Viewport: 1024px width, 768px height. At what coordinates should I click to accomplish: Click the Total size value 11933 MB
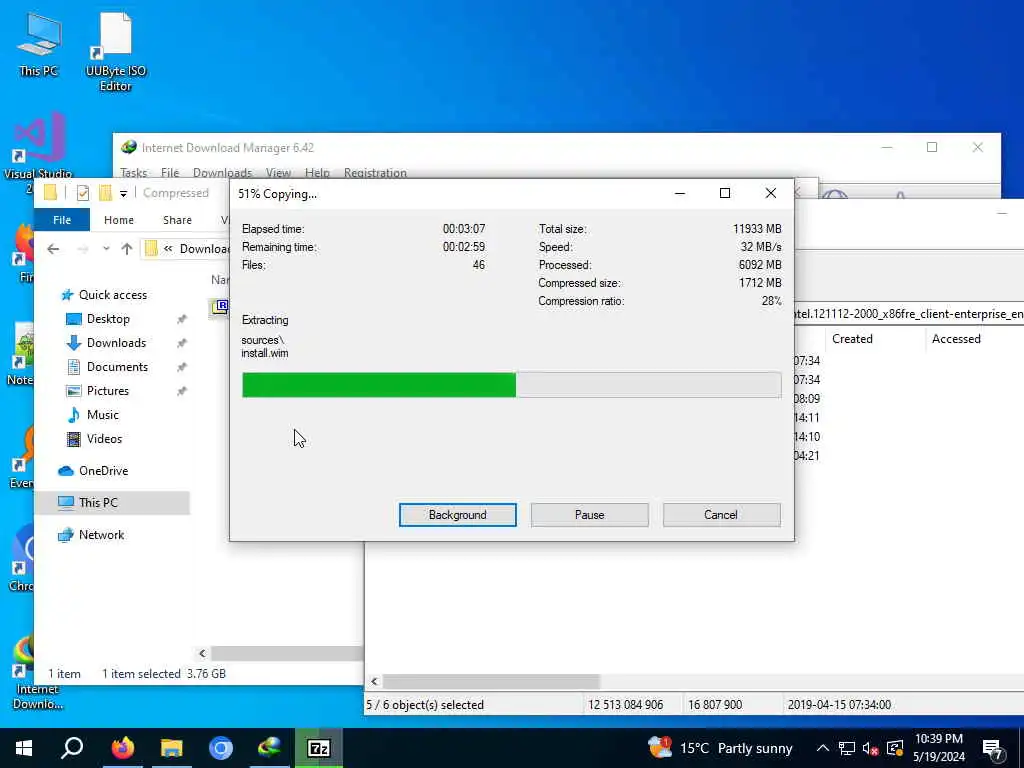(757, 229)
